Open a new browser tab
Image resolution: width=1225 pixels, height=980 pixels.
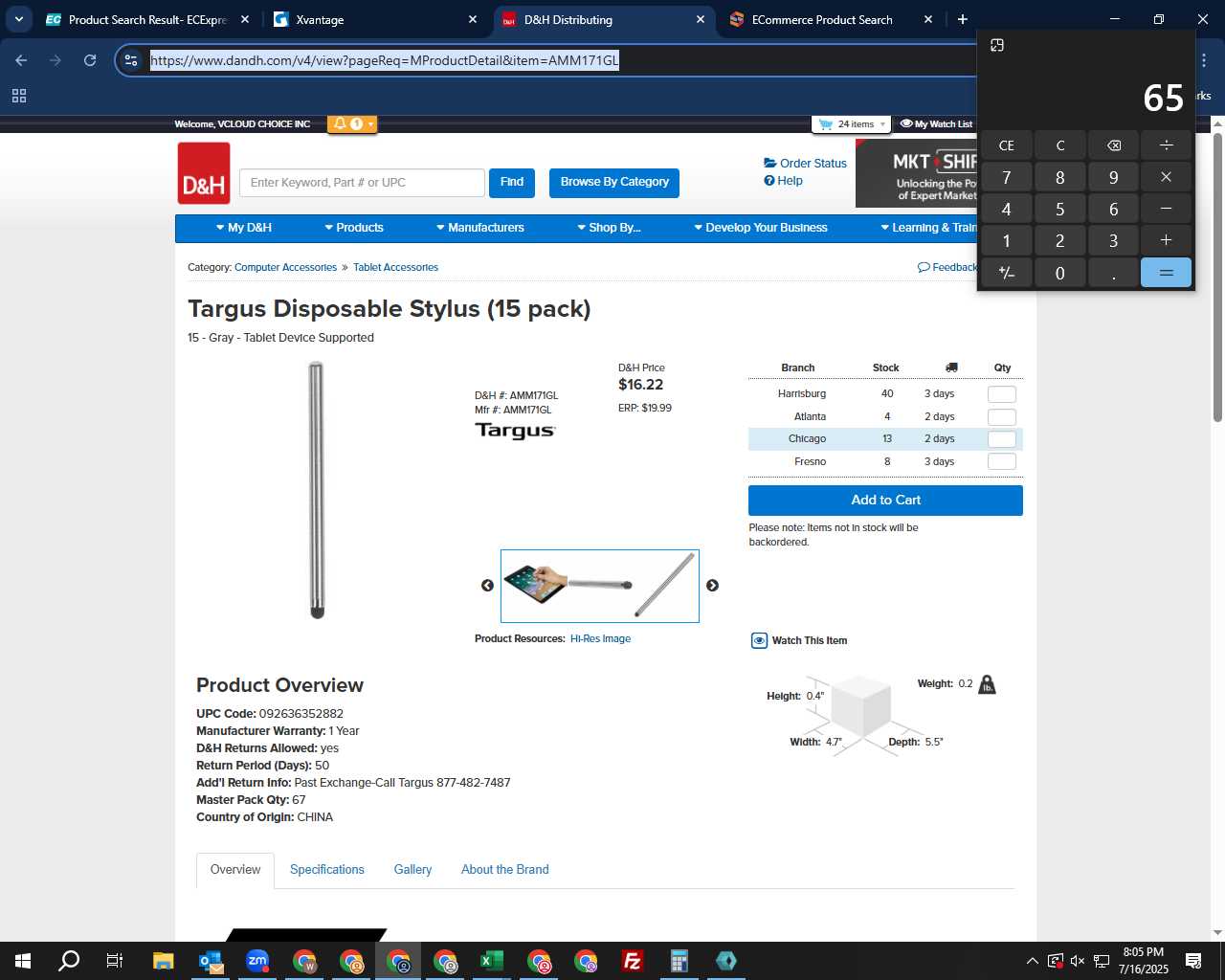pyautogui.click(x=963, y=19)
